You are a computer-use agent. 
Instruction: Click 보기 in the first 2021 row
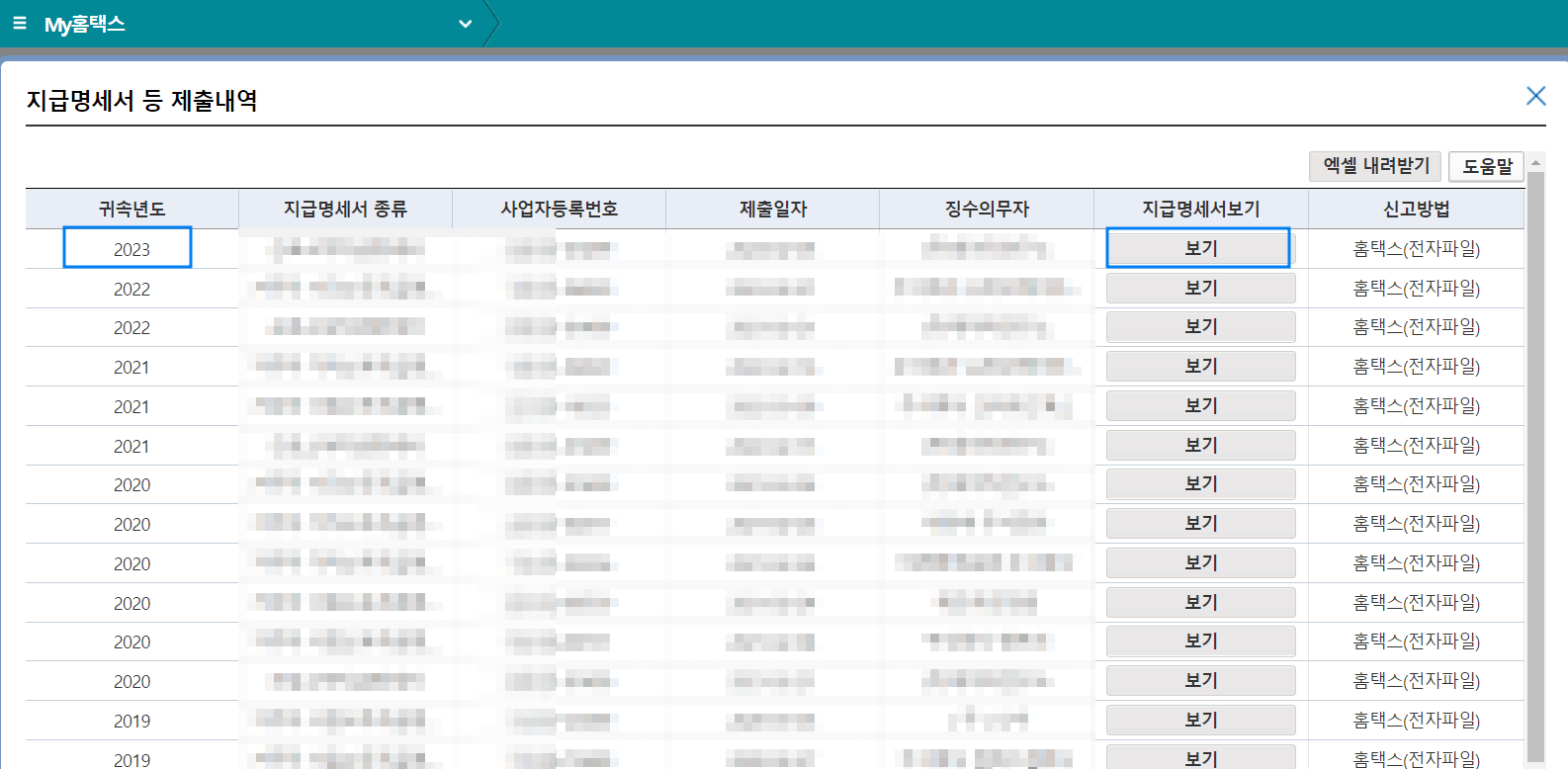pos(1201,366)
